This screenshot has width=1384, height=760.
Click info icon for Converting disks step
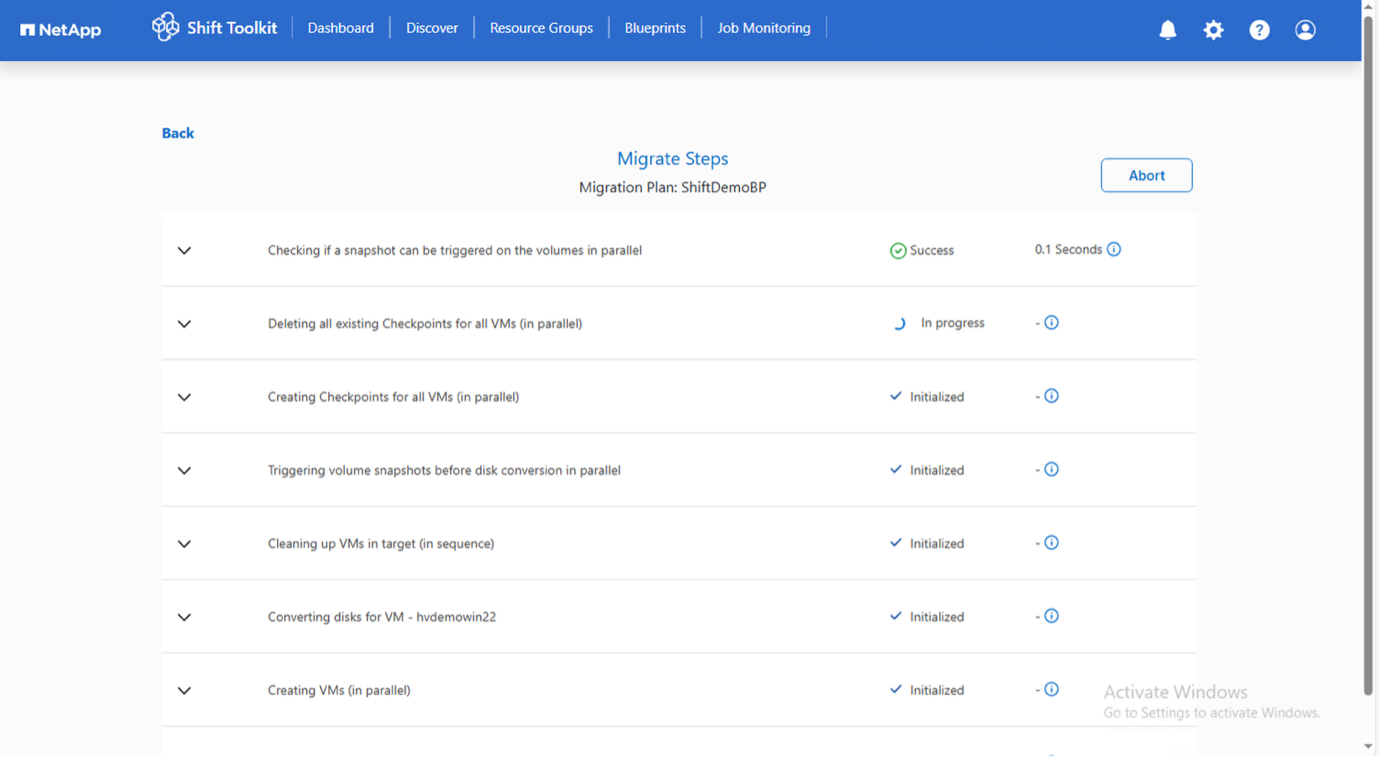(x=1051, y=616)
